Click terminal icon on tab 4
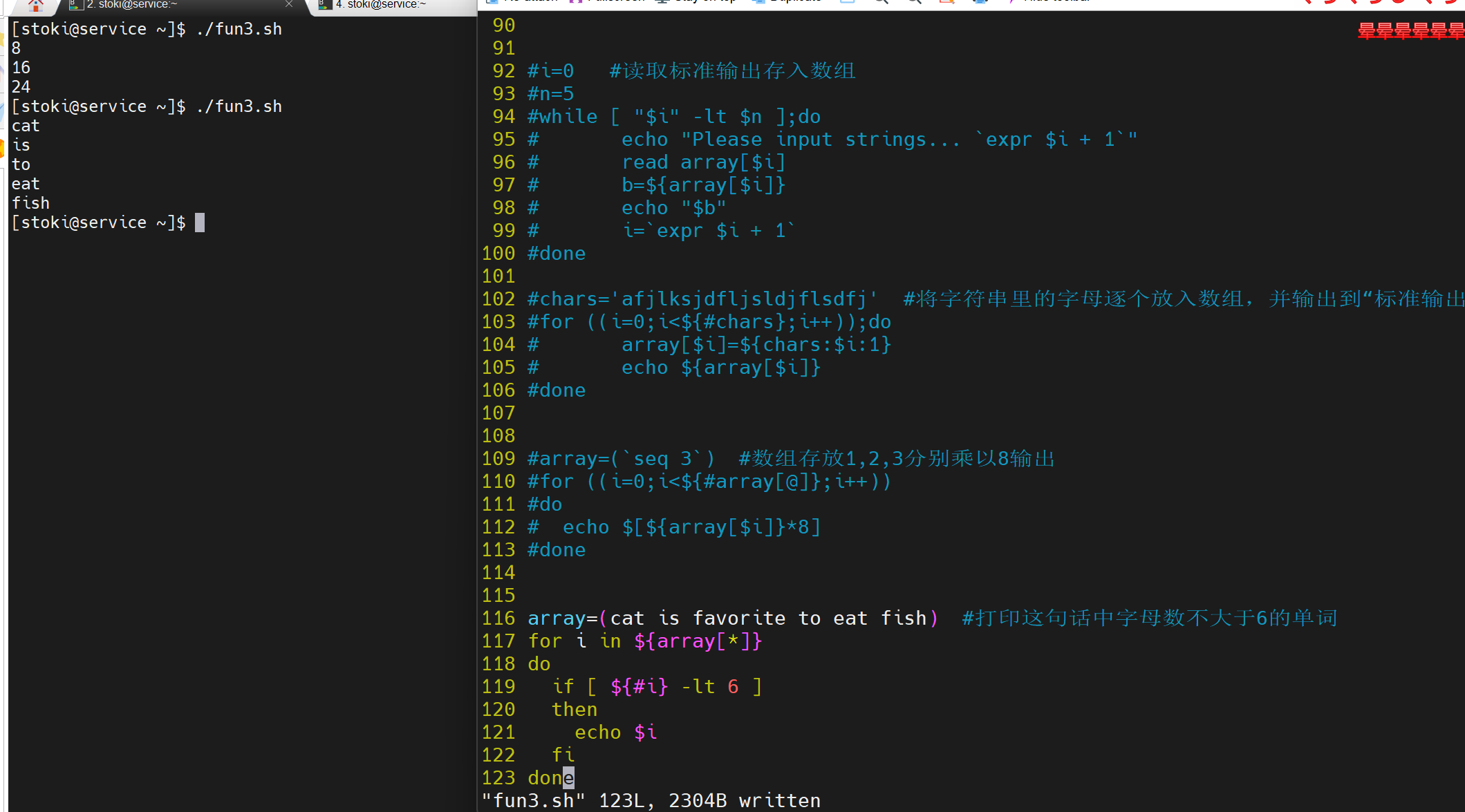The height and width of the screenshot is (812, 1465). coord(325,5)
